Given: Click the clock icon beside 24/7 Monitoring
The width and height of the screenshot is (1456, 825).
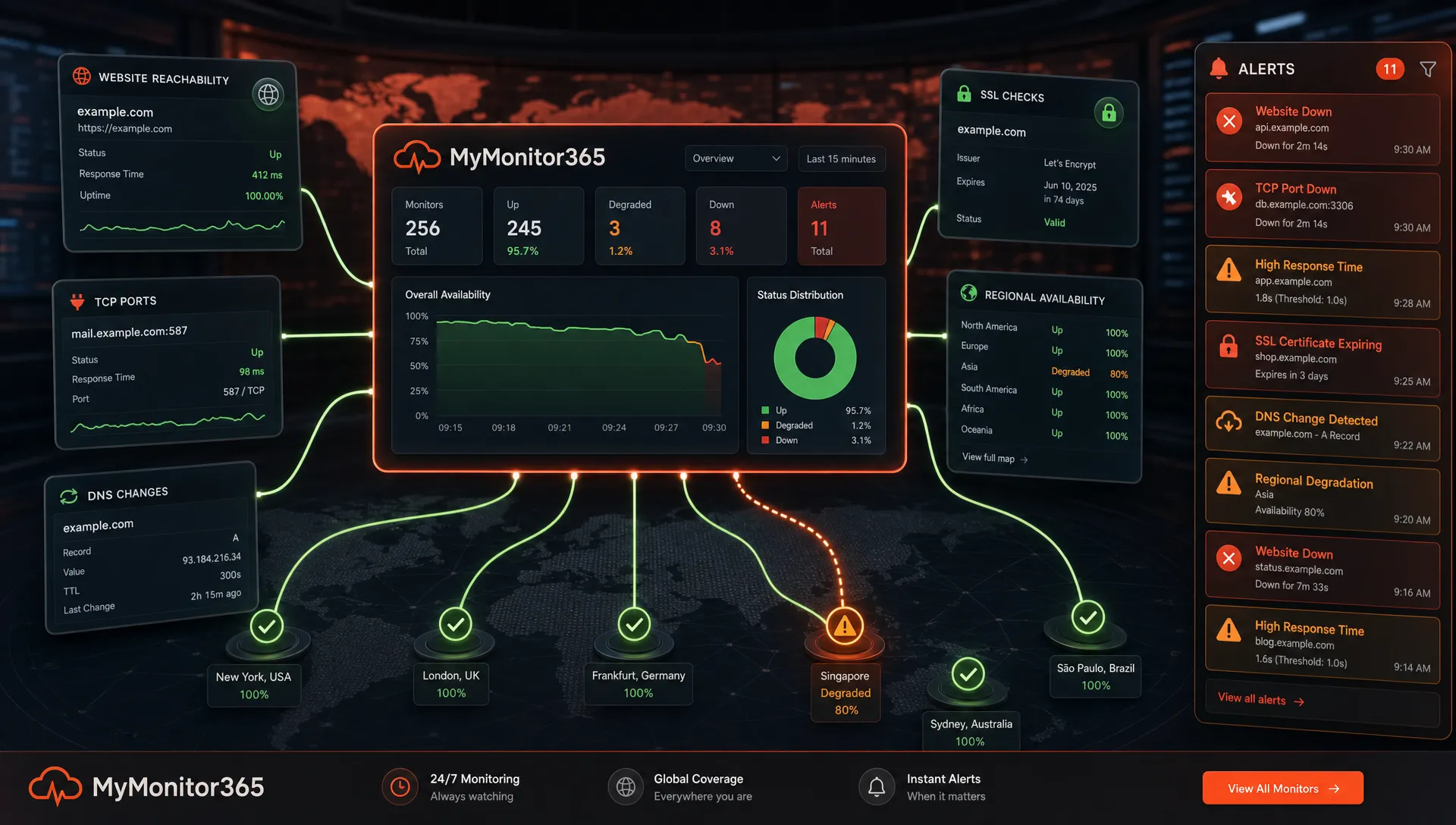Looking at the screenshot, I should click(x=400, y=787).
